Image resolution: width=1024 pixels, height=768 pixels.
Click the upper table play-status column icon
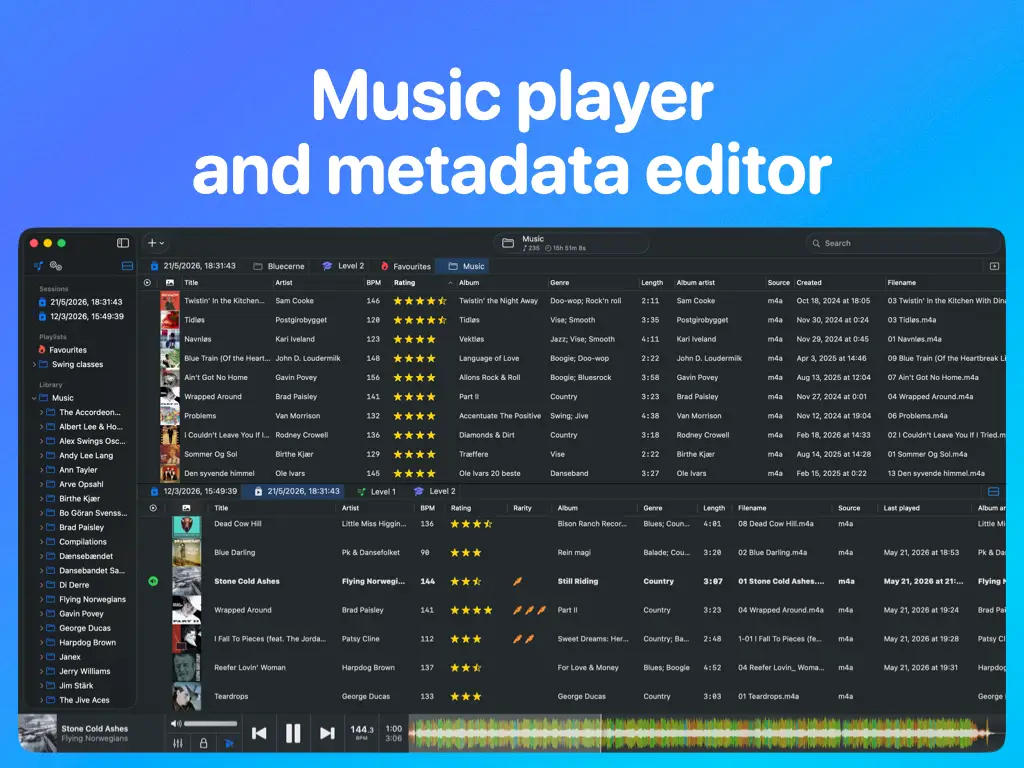pos(148,283)
